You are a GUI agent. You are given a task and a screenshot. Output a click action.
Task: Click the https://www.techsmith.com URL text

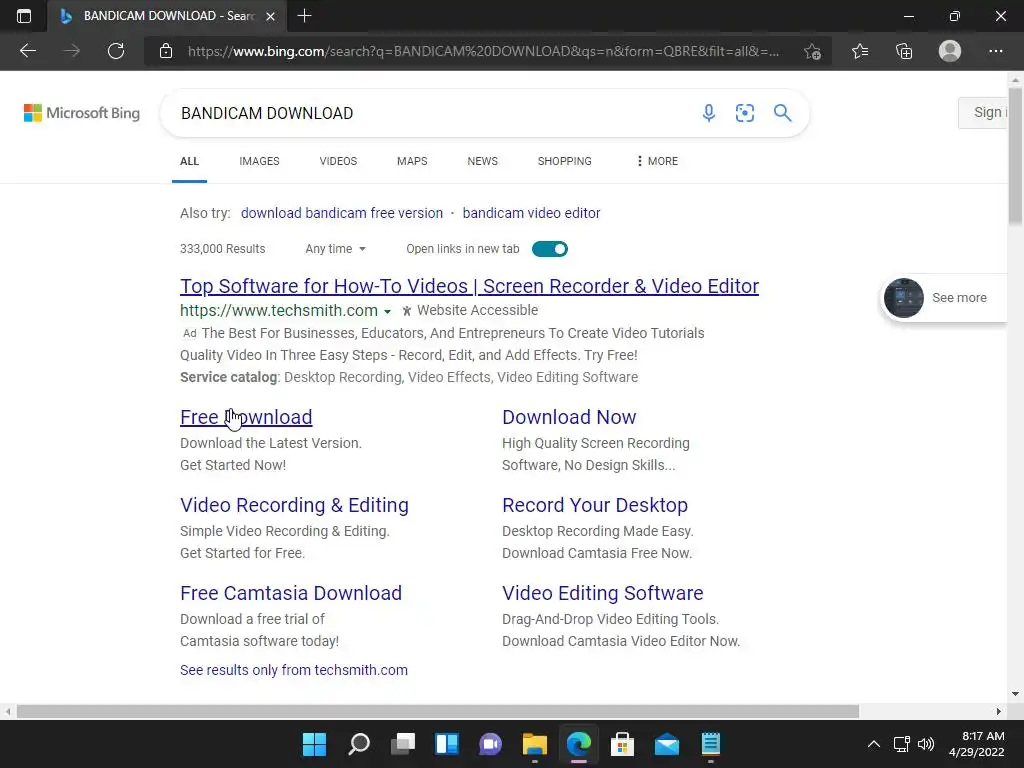(279, 310)
